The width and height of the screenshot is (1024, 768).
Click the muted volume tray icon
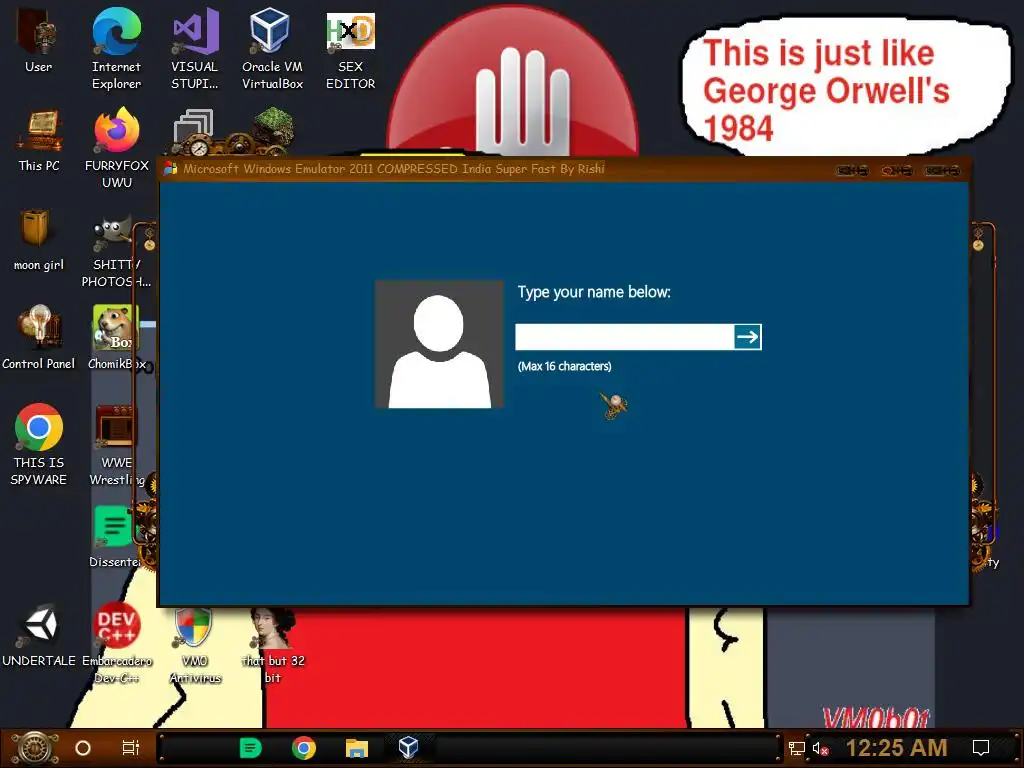820,749
